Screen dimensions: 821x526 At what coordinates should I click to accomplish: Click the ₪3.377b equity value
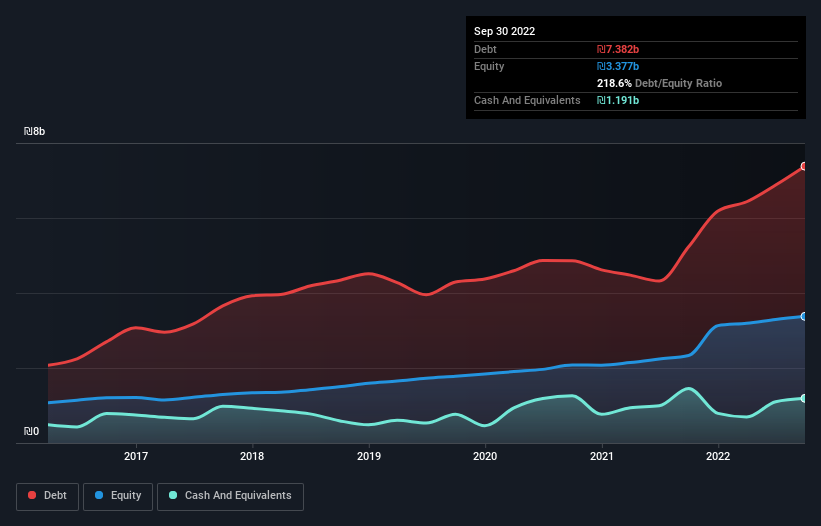[618, 66]
